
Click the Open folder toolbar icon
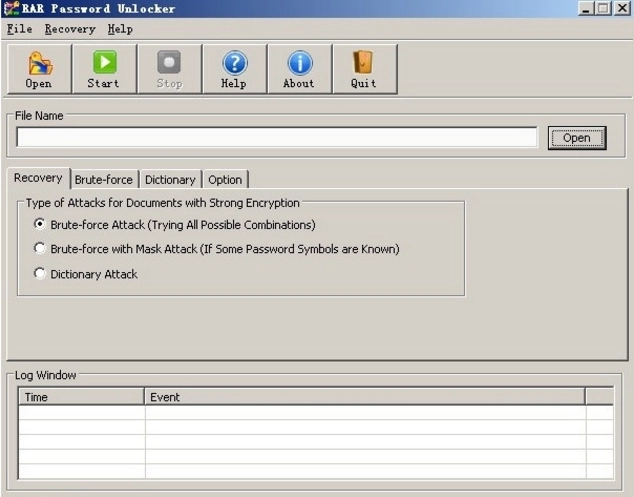tap(39, 64)
